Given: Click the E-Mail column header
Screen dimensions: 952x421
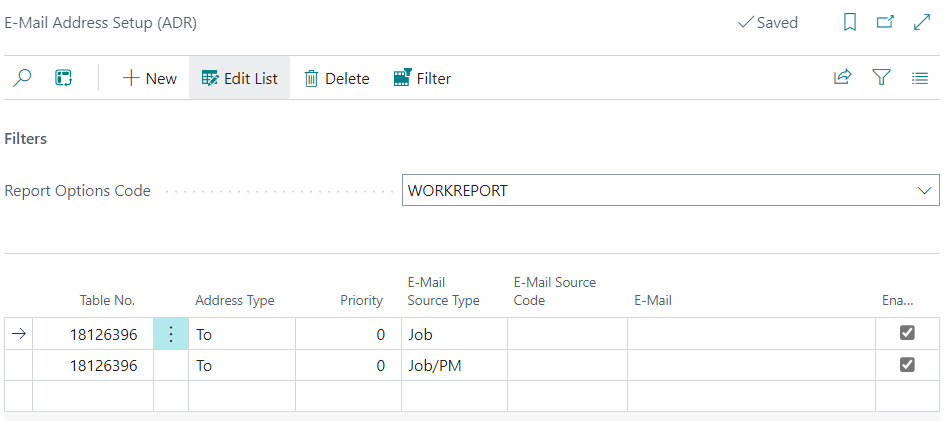Looking at the screenshot, I should pos(653,300).
